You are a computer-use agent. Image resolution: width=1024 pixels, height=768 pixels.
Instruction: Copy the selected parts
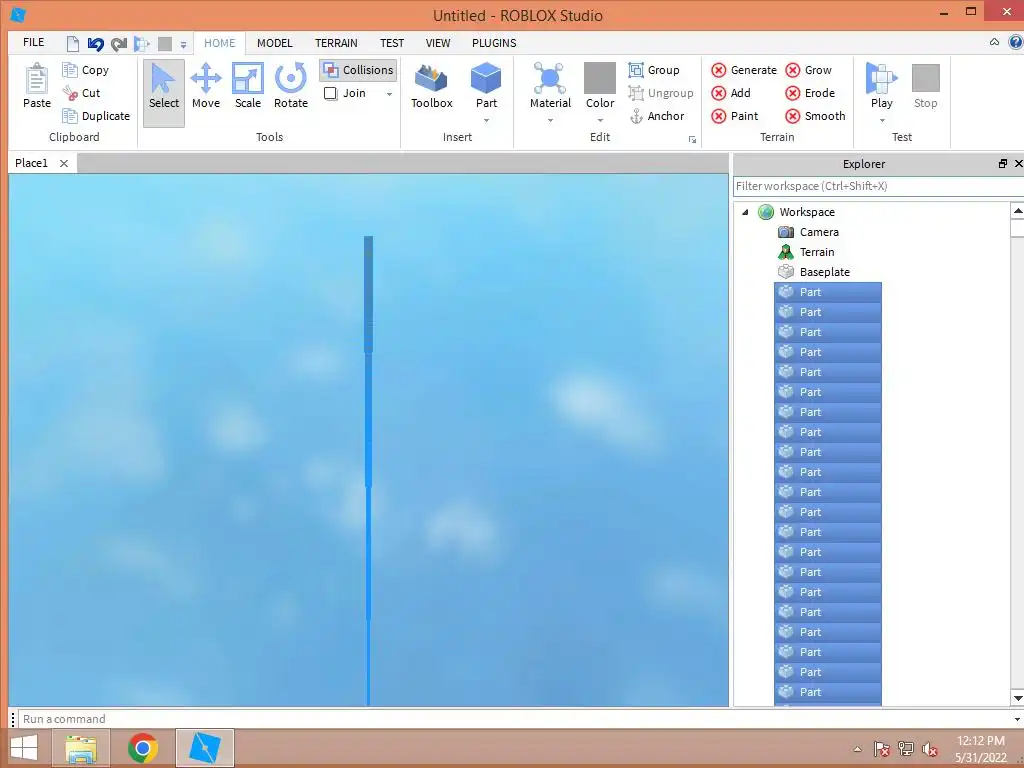click(86, 70)
